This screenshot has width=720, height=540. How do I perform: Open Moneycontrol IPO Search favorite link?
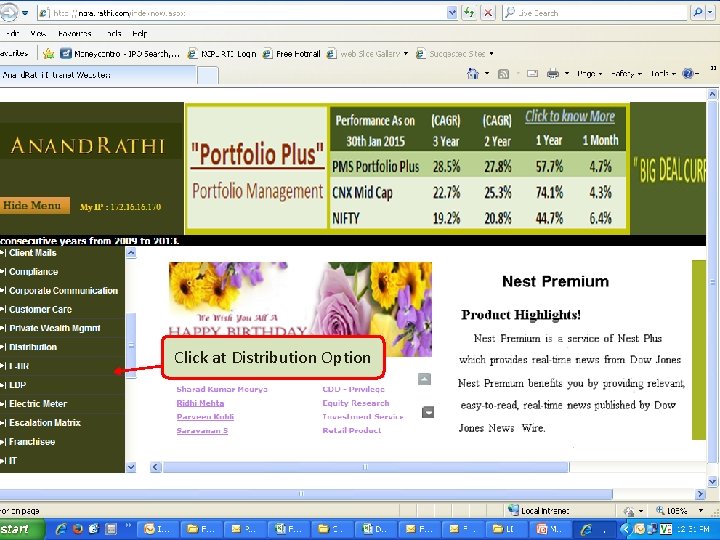[x=120, y=54]
